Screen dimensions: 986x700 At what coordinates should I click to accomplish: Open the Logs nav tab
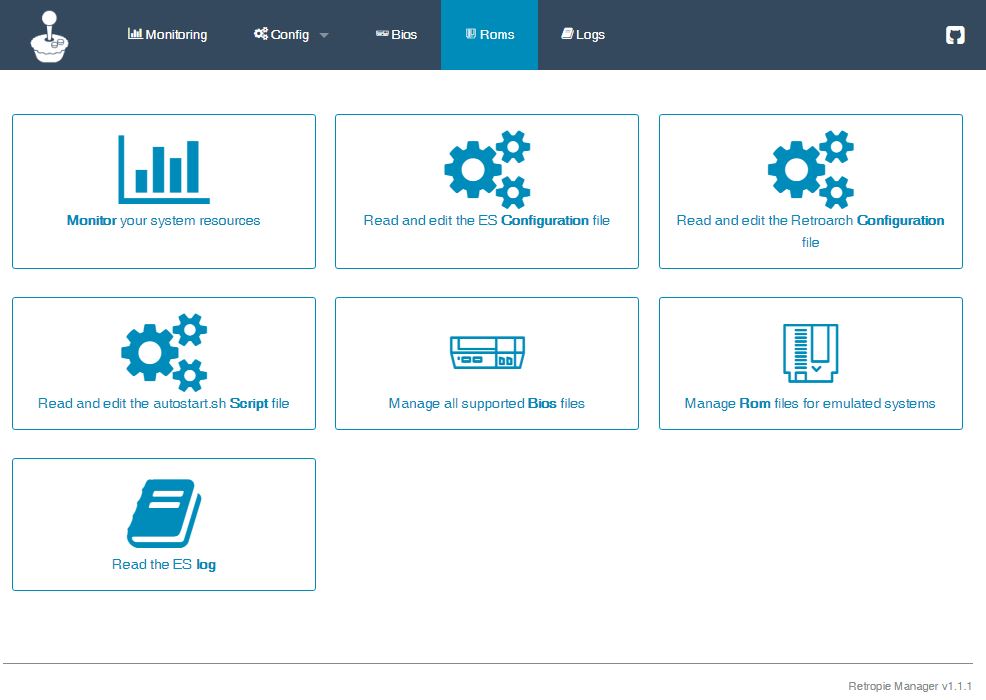click(583, 35)
